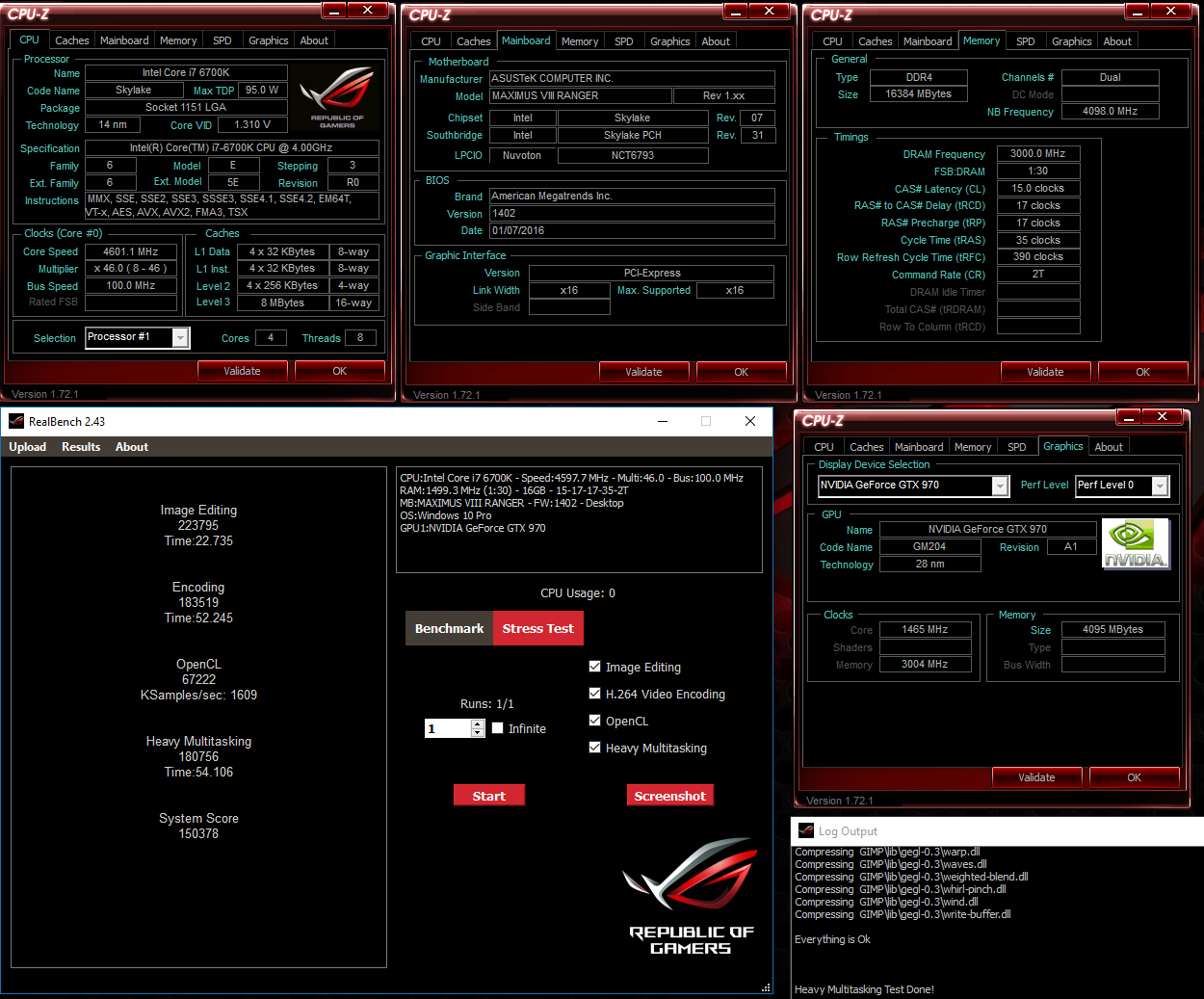Increase the runs count with up arrow
Image resolution: width=1204 pixels, height=999 pixels.
click(478, 724)
